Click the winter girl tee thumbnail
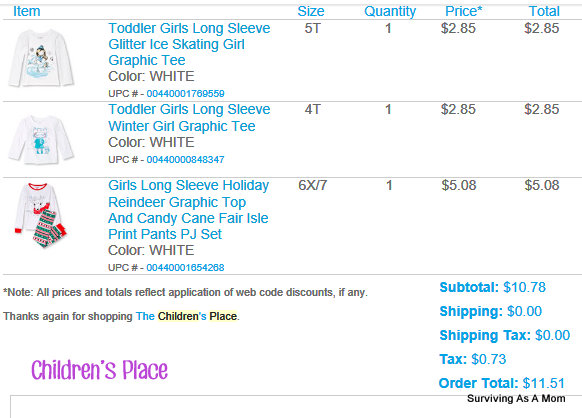582x418 pixels. 41,139
